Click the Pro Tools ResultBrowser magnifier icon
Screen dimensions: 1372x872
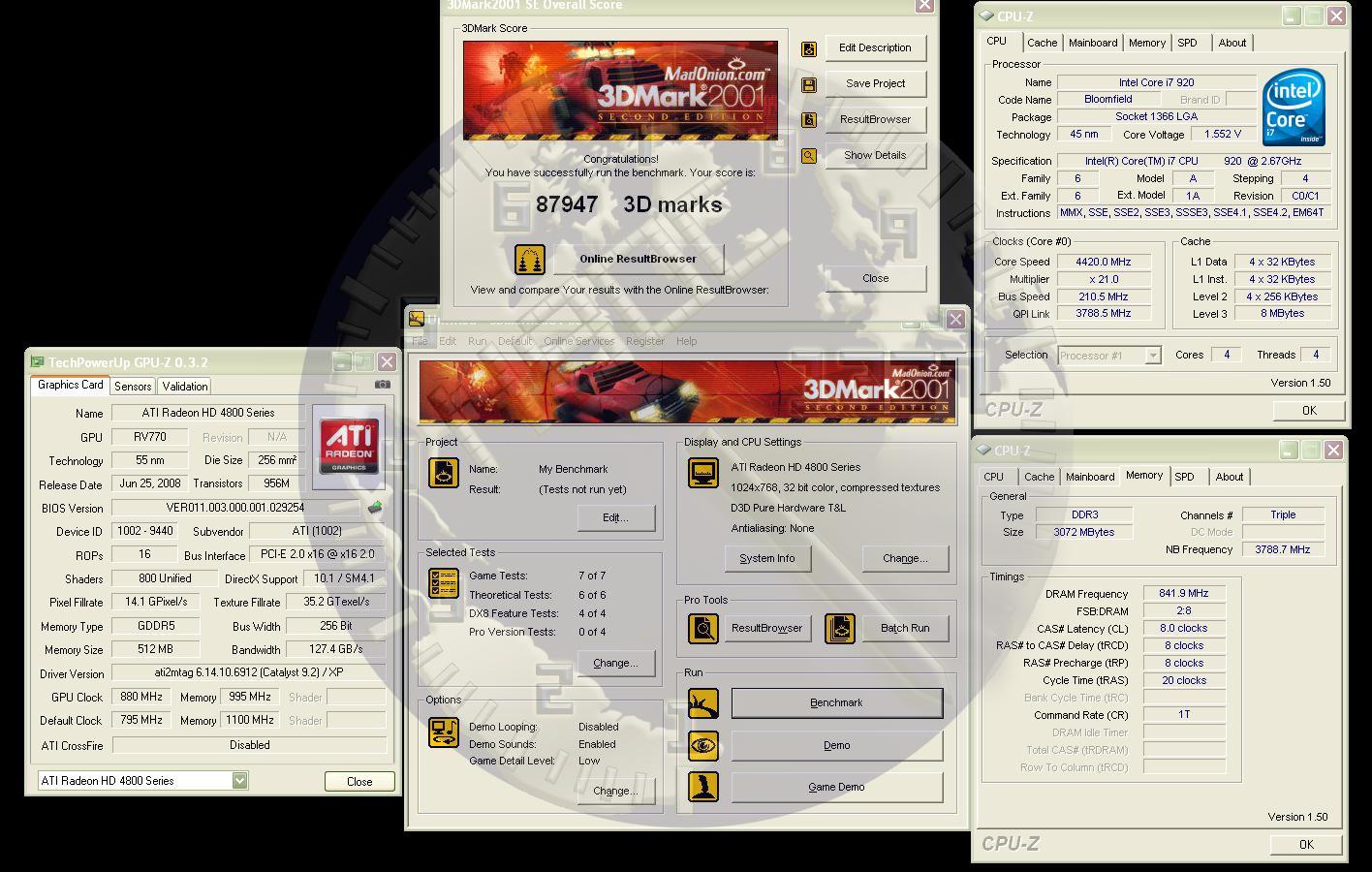(x=702, y=628)
